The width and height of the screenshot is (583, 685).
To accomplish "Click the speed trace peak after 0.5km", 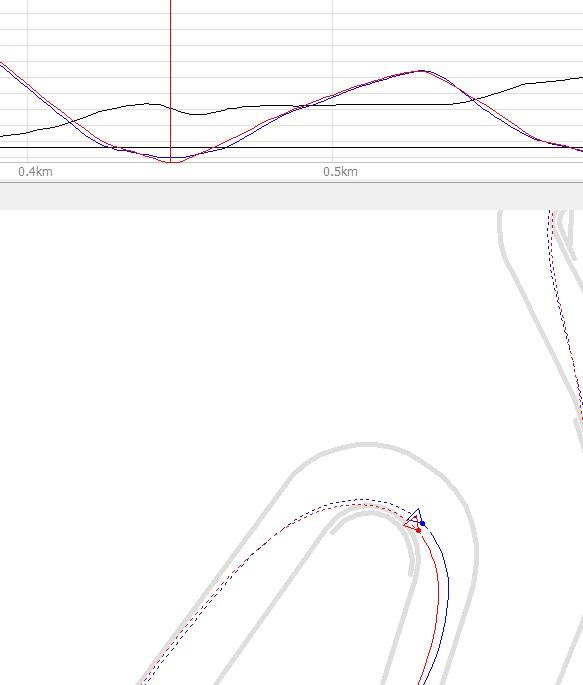I will 421,70.
